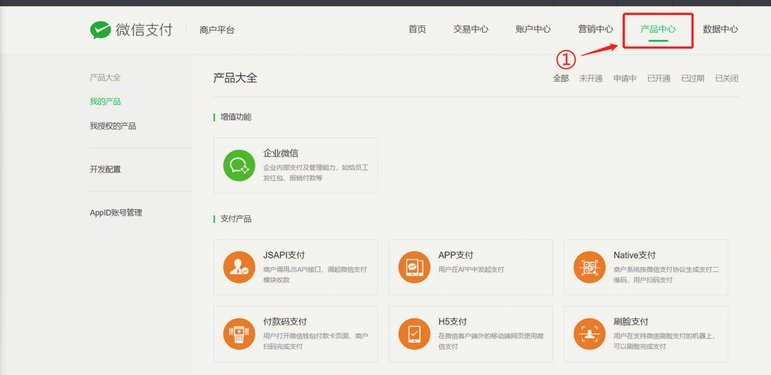
Task: Open AppID账号管理 in the sidebar
Action: [116, 213]
